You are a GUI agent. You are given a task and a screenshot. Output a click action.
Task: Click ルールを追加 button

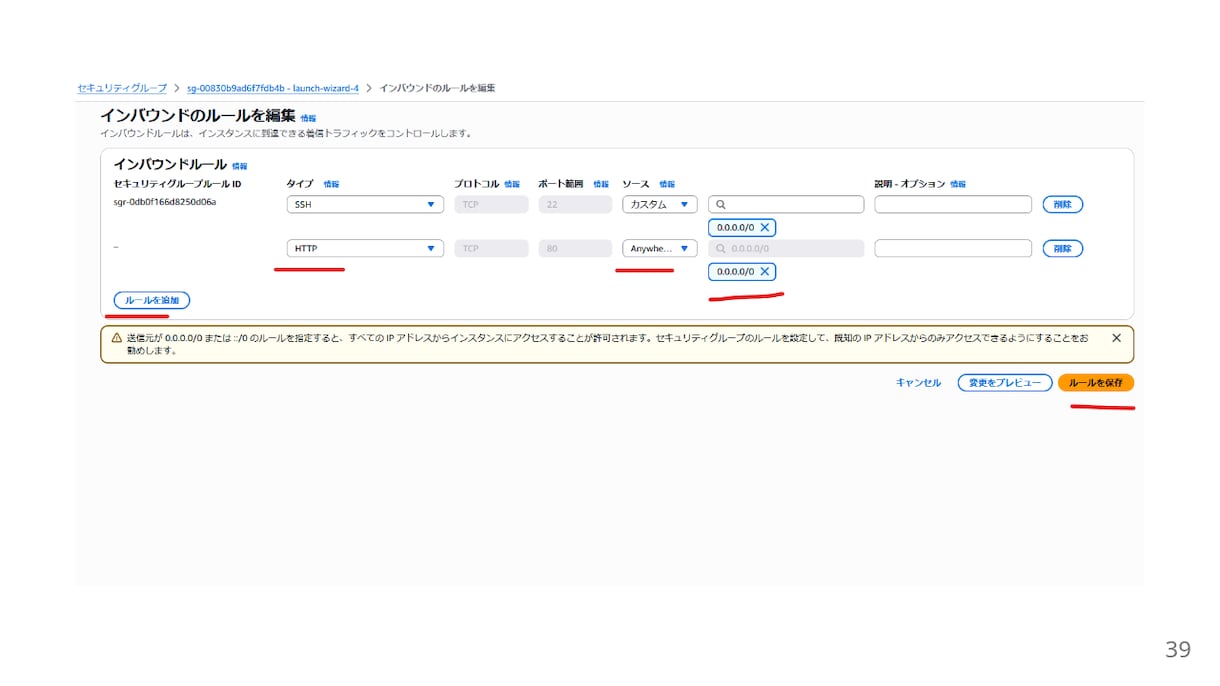point(152,300)
